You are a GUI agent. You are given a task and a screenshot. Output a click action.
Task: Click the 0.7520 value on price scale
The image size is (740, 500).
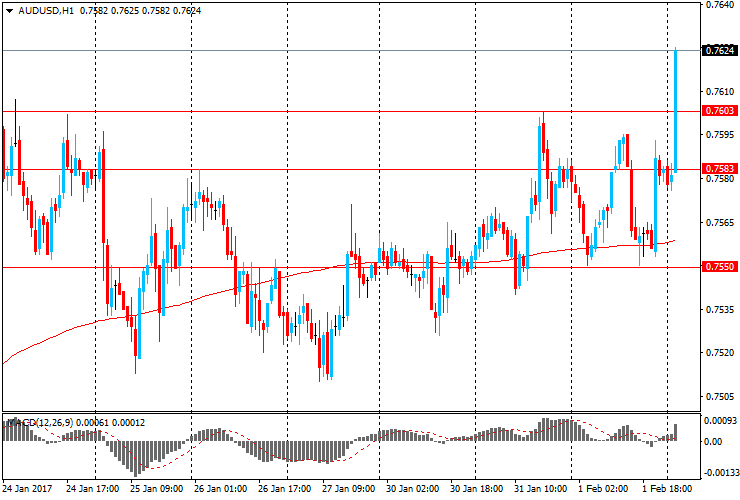click(720, 353)
